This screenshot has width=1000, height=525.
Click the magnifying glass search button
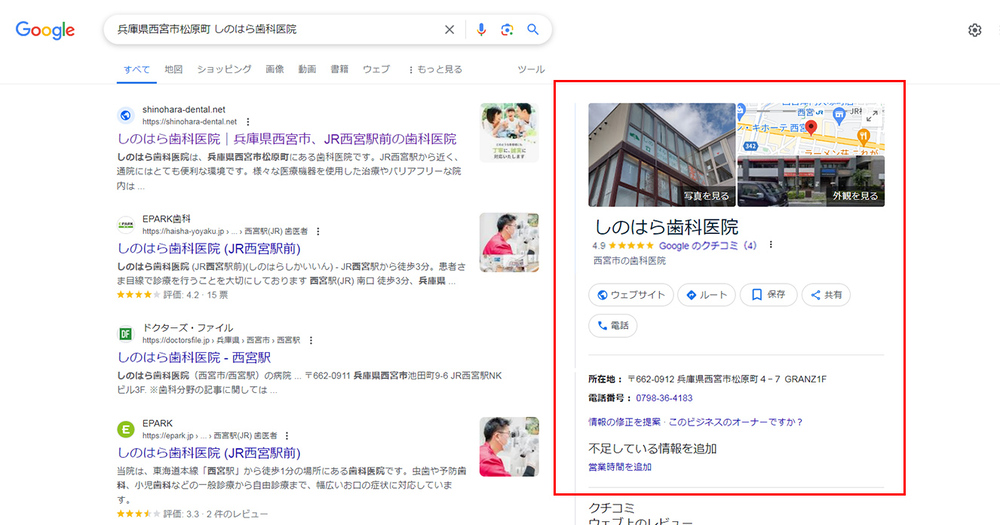point(533,30)
